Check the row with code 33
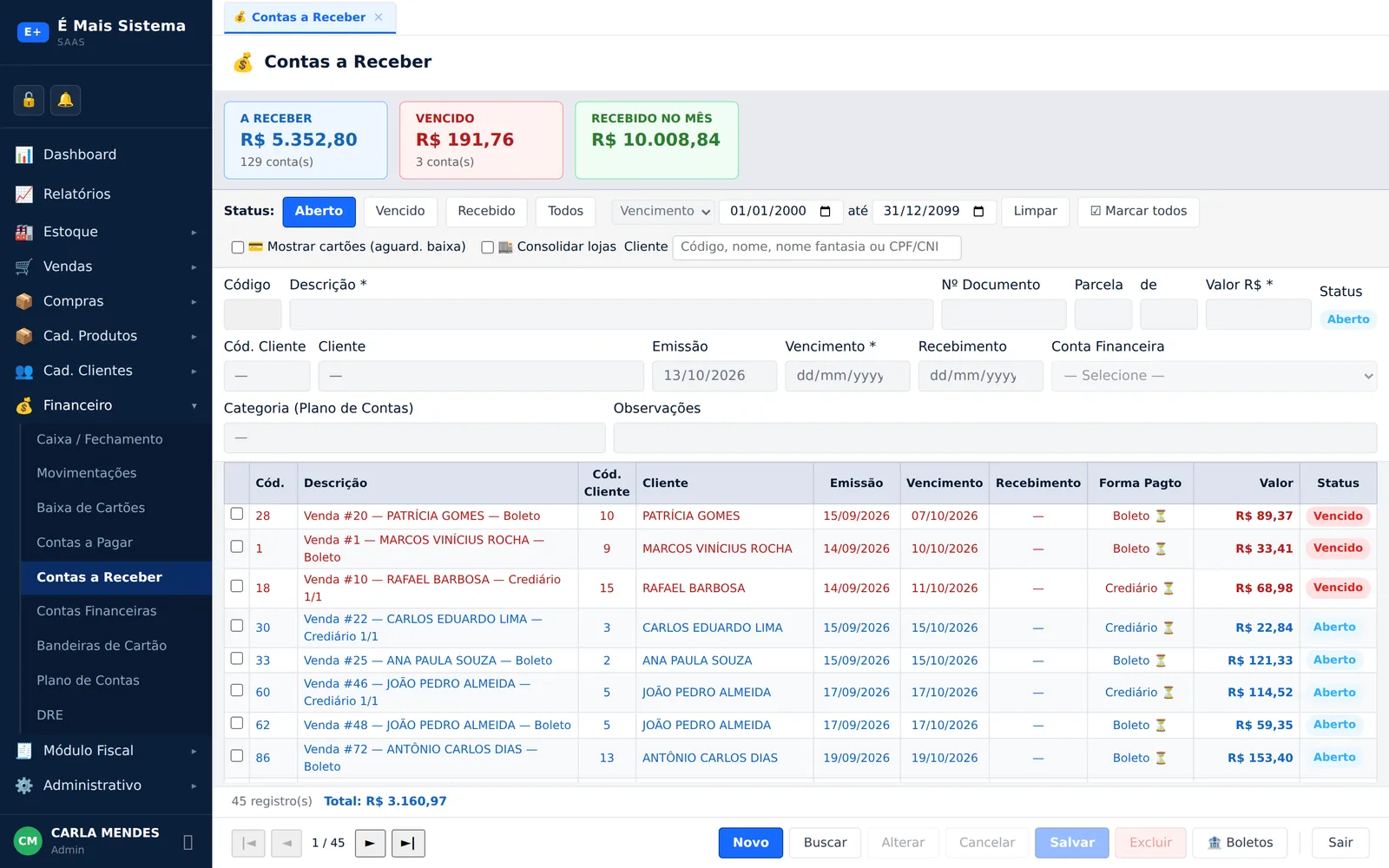Screen dimensions: 1389x868 pos(236,659)
